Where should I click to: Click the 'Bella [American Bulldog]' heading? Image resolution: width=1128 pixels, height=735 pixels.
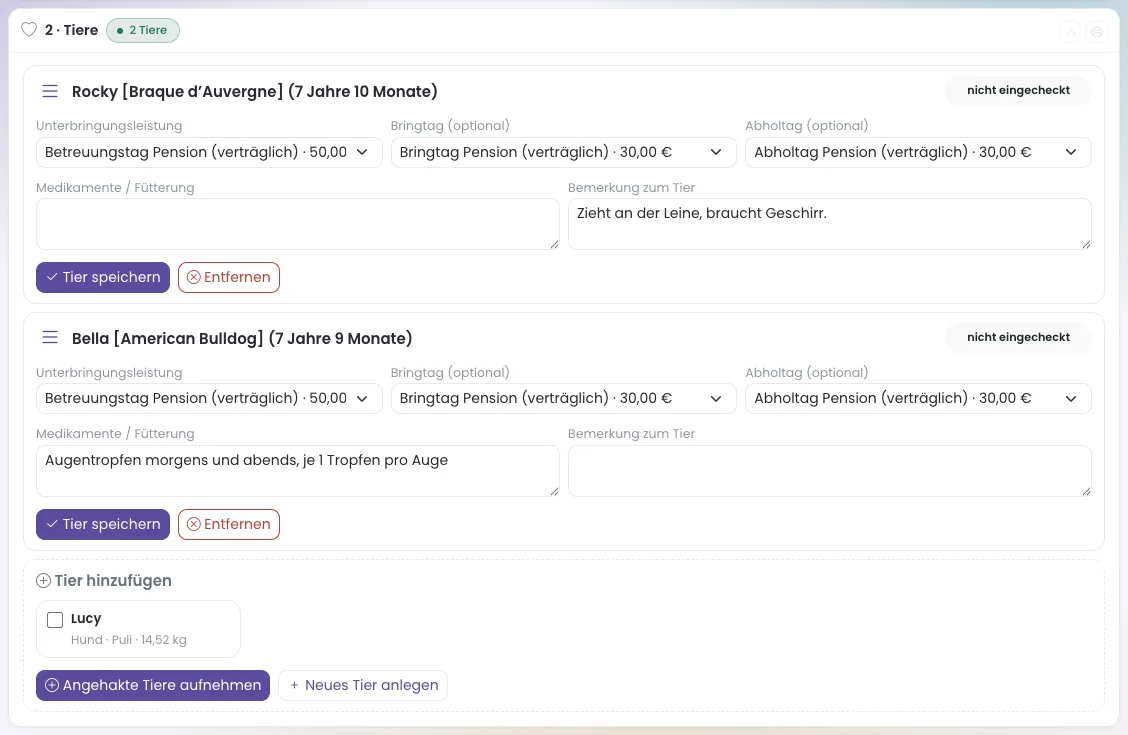point(242,338)
